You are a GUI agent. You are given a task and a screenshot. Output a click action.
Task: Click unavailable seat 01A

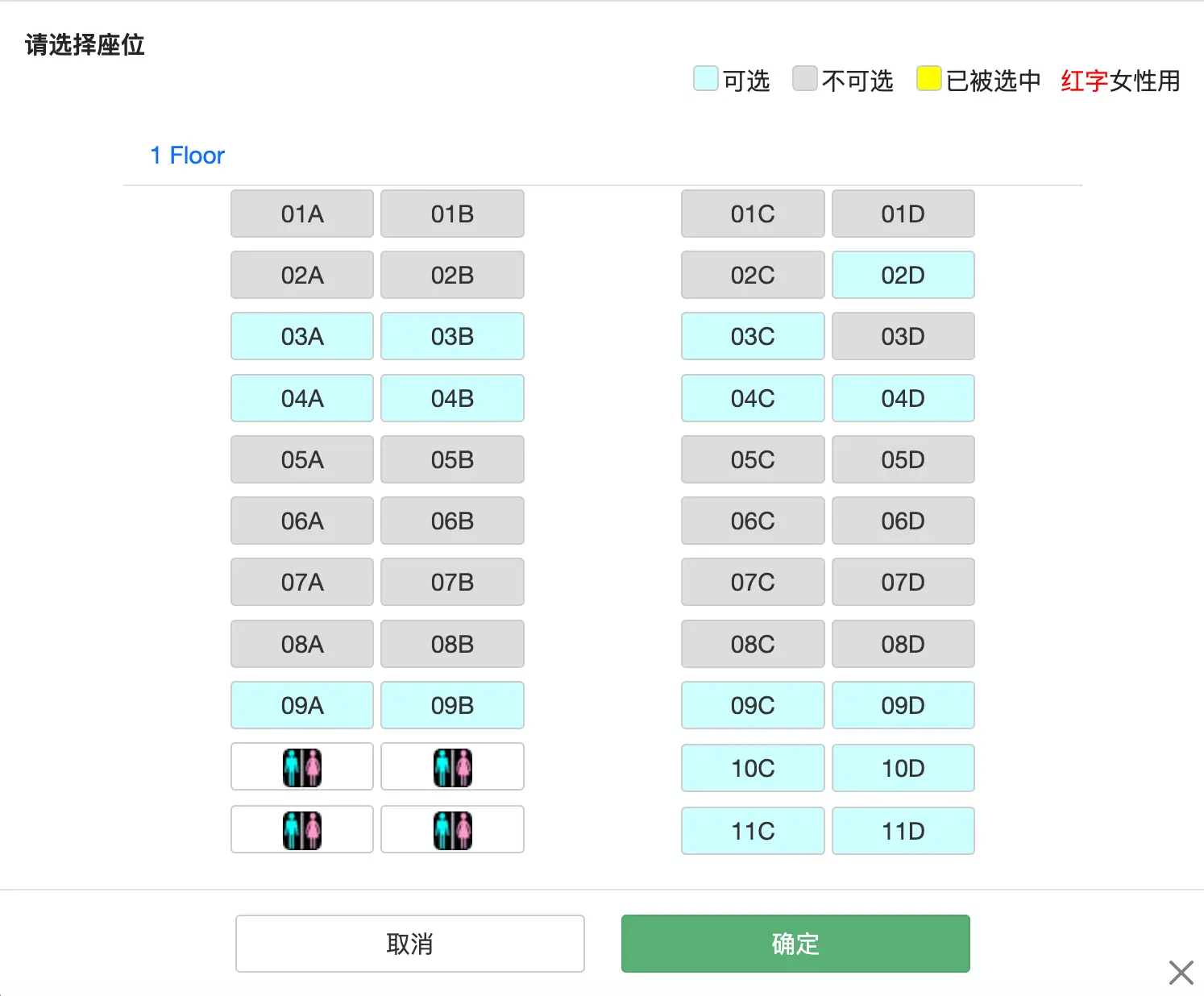[x=302, y=214]
